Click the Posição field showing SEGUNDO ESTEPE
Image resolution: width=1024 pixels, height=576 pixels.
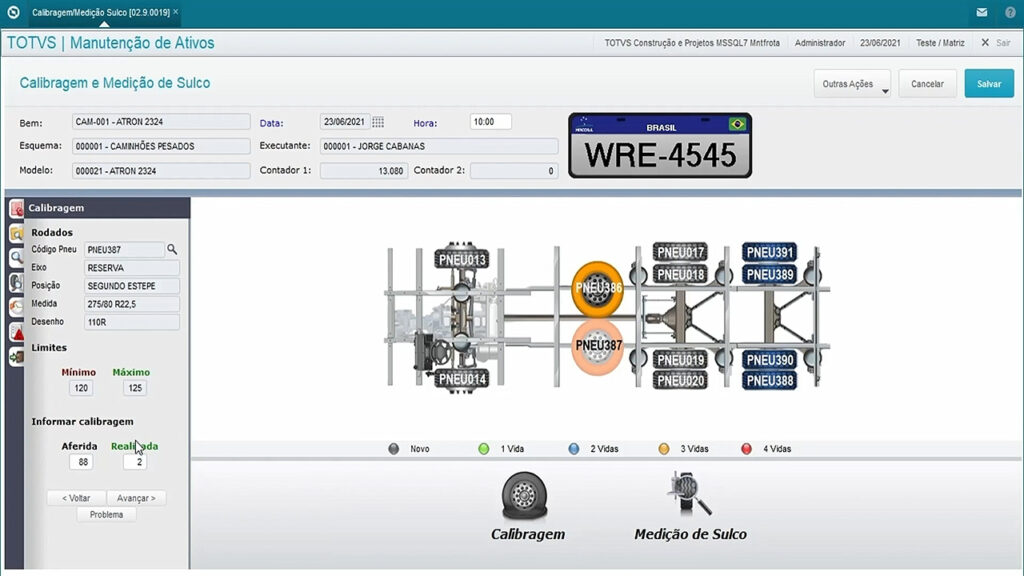(x=131, y=286)
